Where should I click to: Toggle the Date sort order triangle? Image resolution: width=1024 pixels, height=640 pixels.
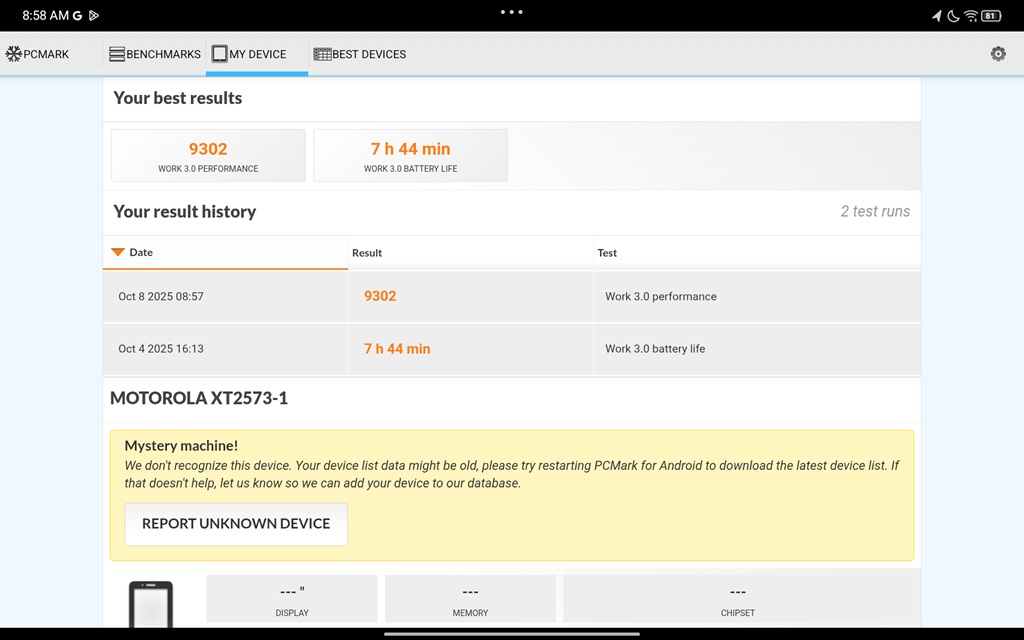click(x=117, y=252)
